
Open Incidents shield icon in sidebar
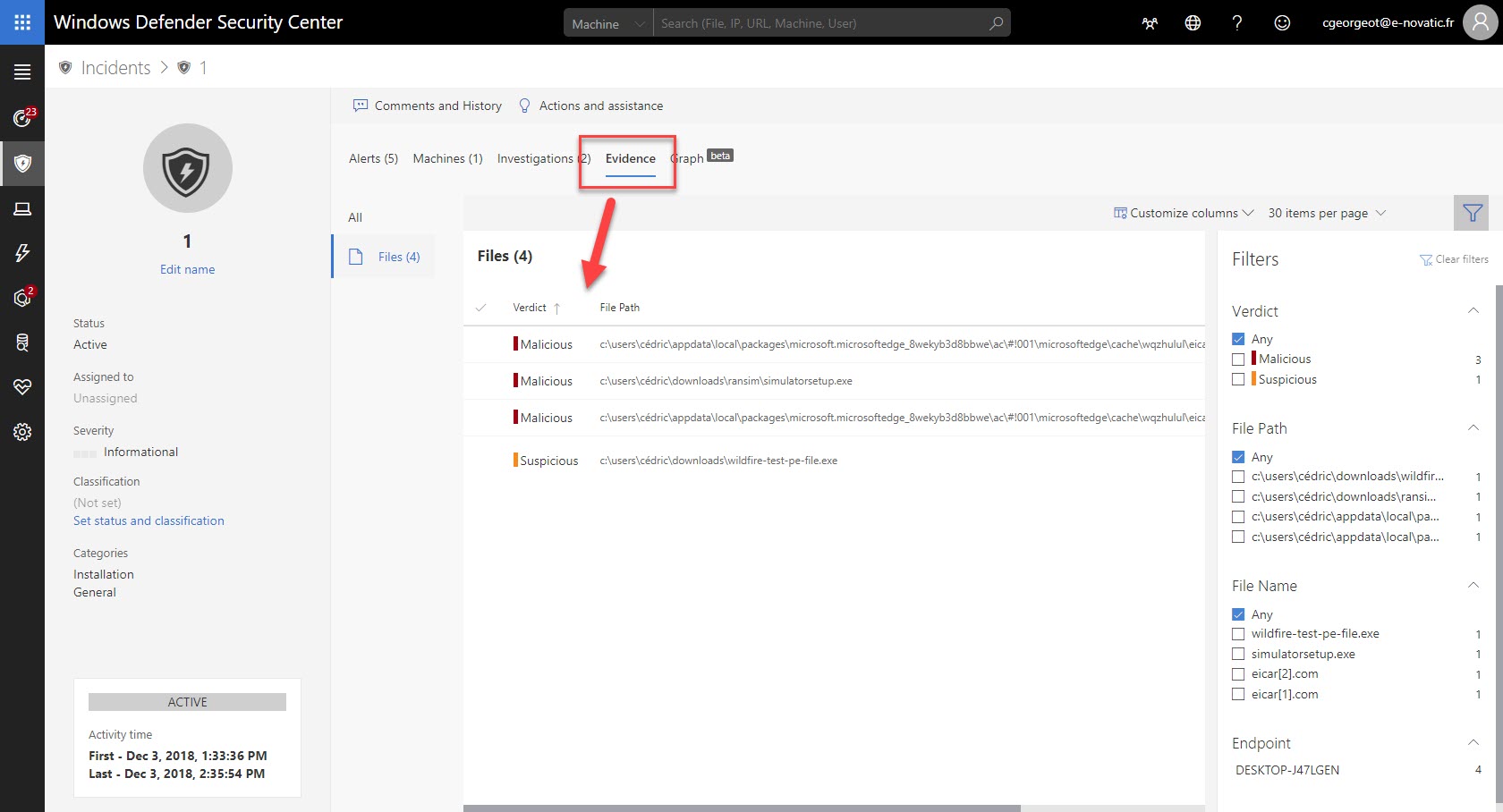coord(22,163)
